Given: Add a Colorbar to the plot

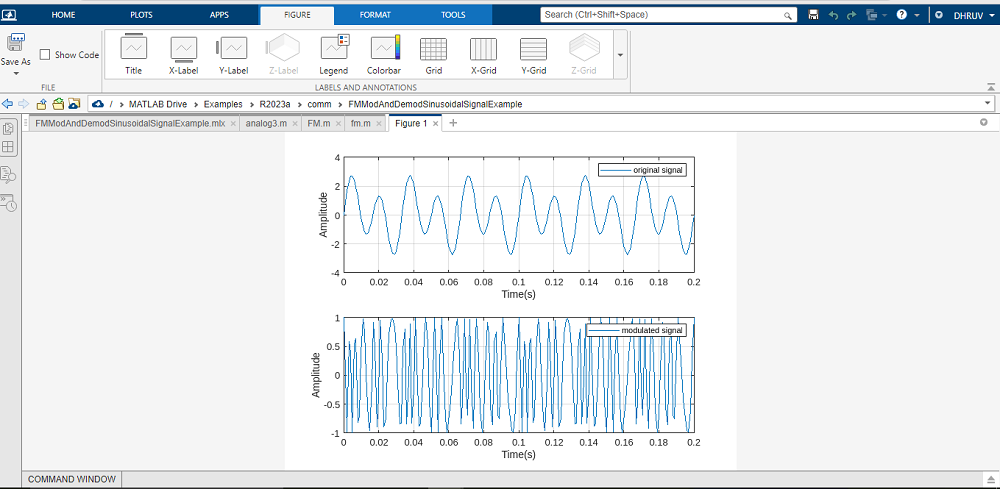Looking at the screenshot, I should click(384, 55).
